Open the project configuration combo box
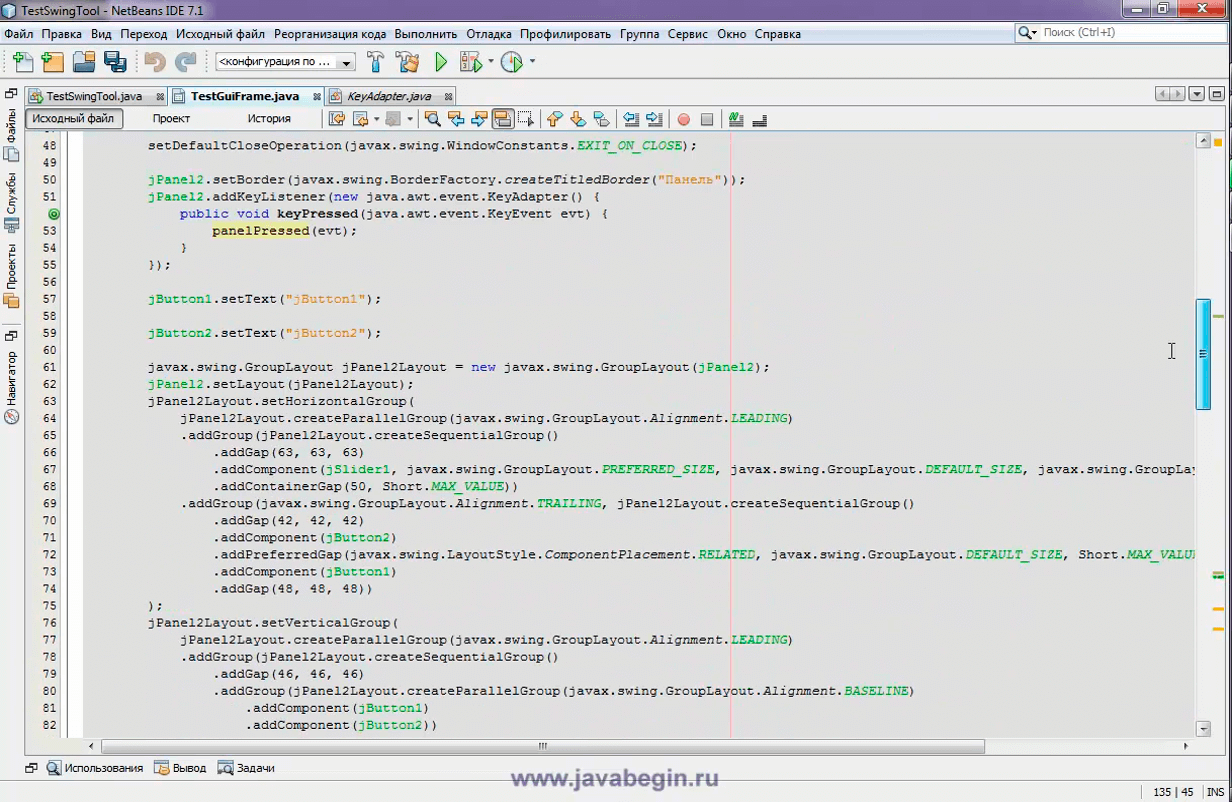The height and width of the screenshot is (802, 1232). click(x=285, y=62)
